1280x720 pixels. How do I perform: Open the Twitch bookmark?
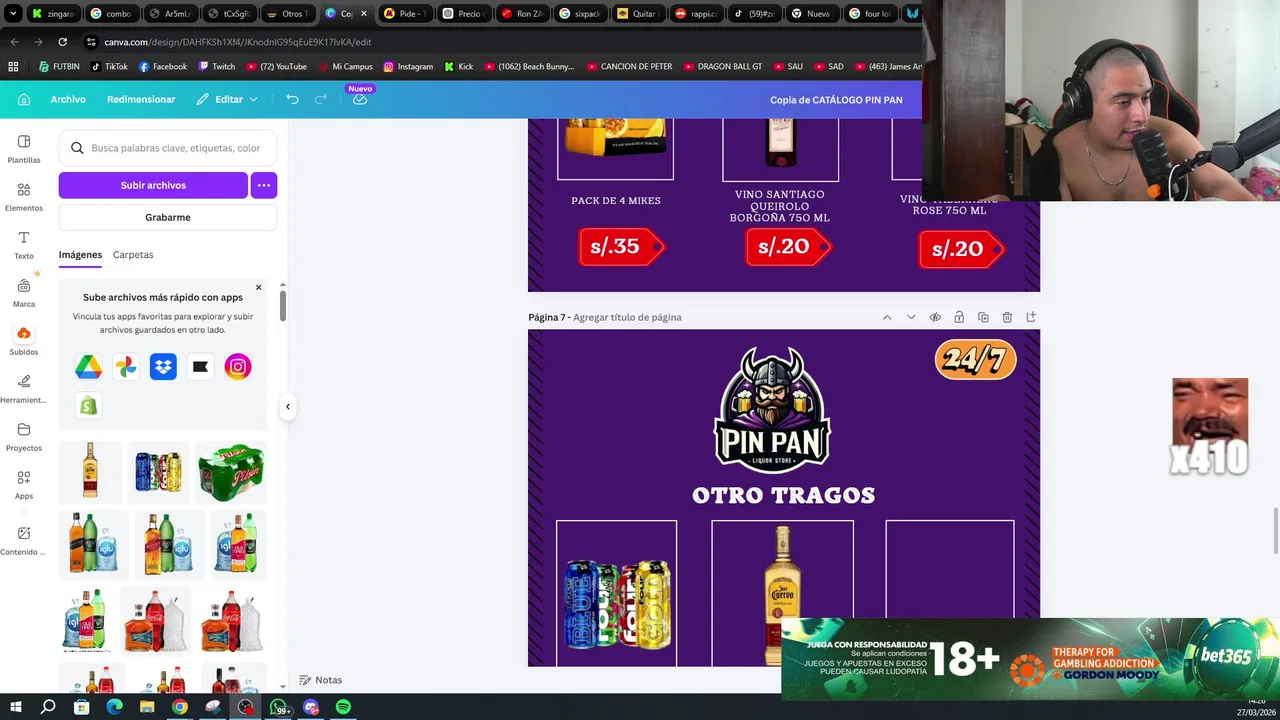[217, 67]
